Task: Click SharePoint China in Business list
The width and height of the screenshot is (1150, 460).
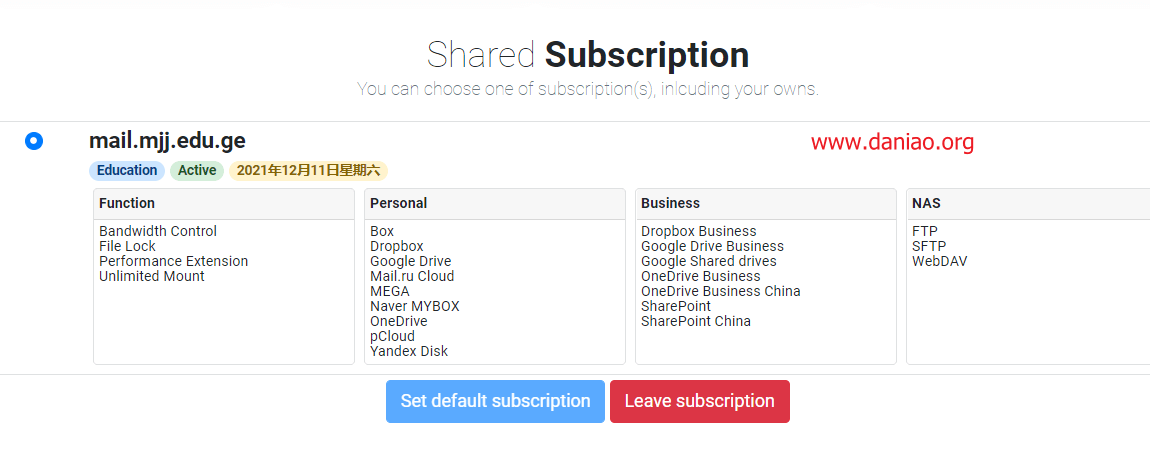Action: pyautogui.click(x=696, y=321)
